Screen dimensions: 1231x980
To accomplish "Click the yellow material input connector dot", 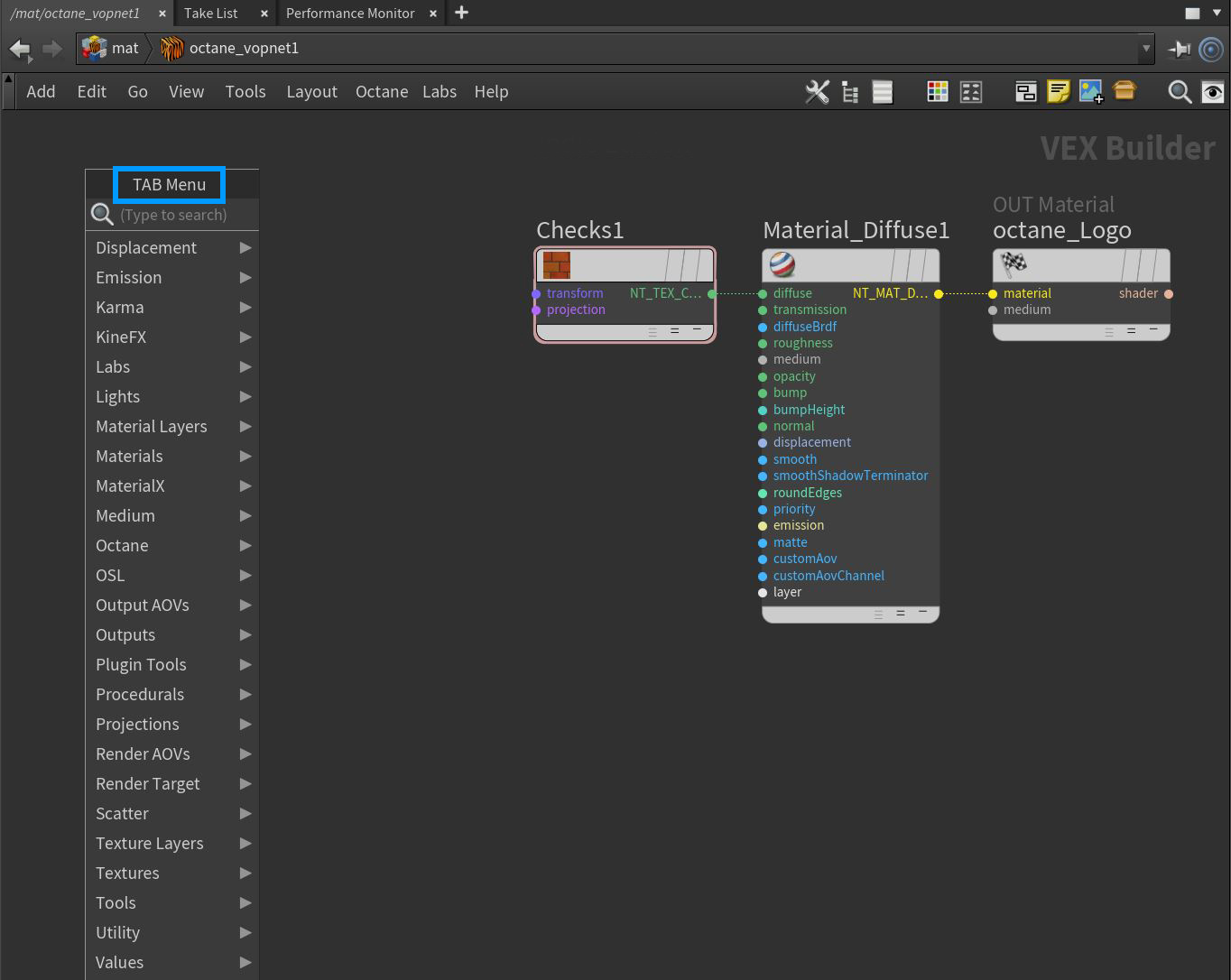I will click(993, 294).
